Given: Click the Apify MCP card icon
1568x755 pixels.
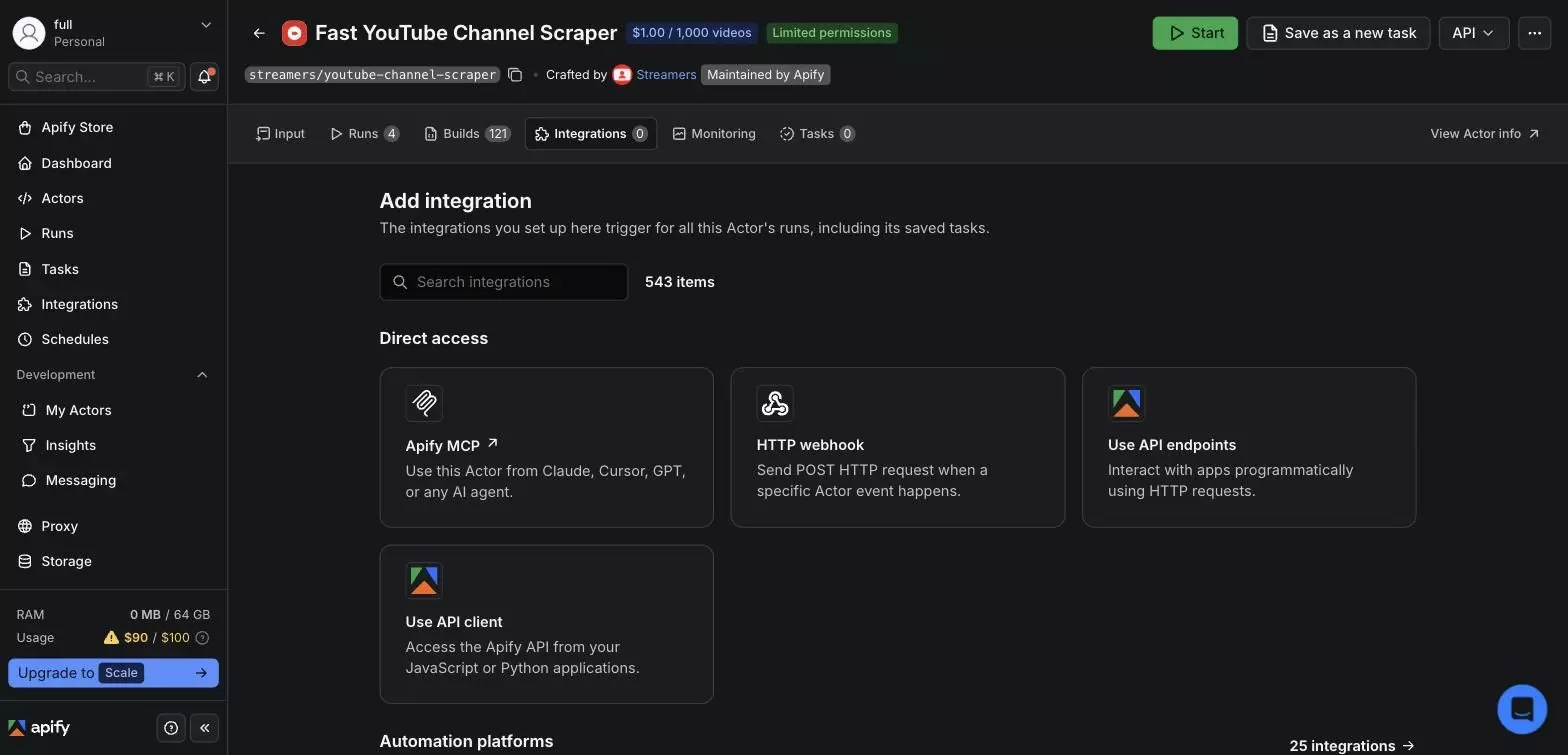Looking at the screenshot, I should pos(424,403).
